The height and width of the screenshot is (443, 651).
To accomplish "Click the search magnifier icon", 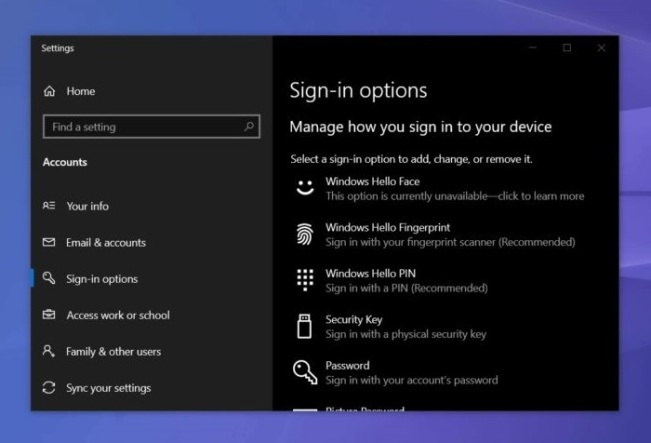I will (249, 127).
